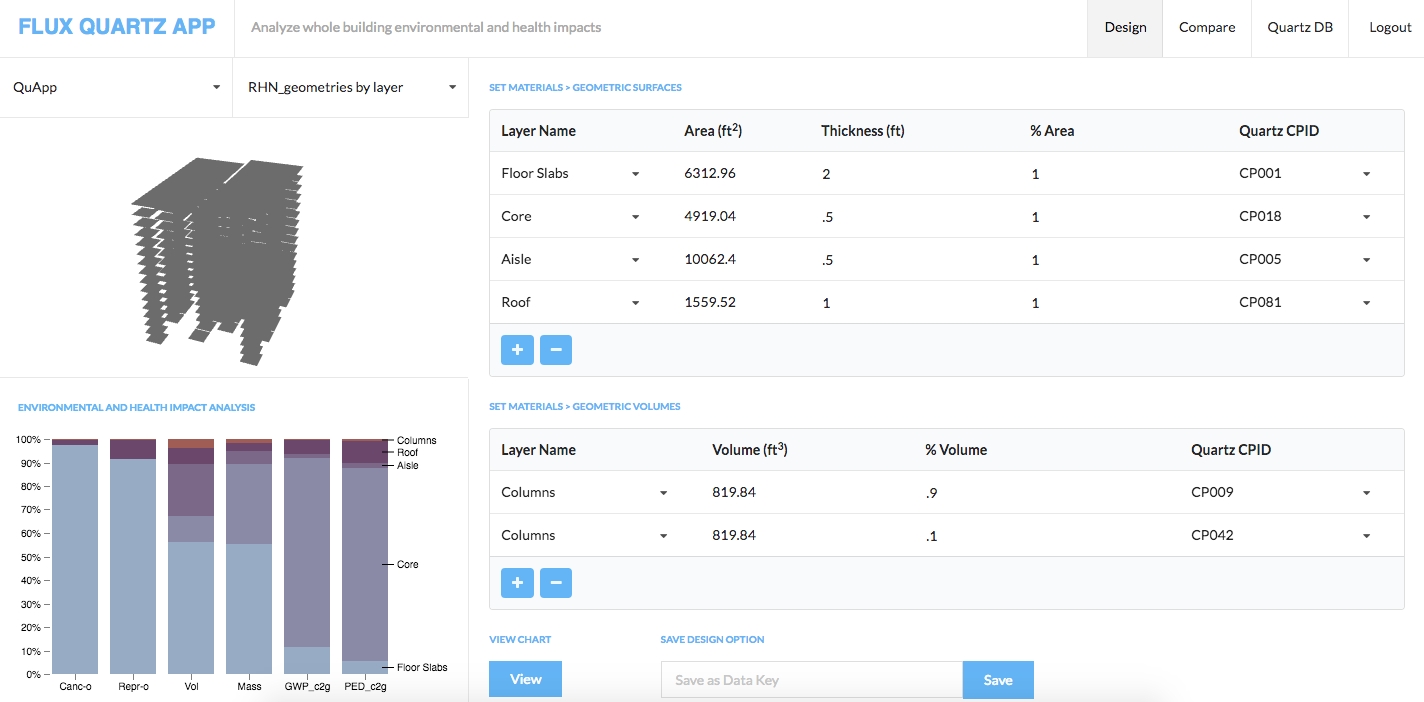Click the Floor Slabs legend label in chart
The width and height of the screenshot is (1424, 702).
(422, 667)
